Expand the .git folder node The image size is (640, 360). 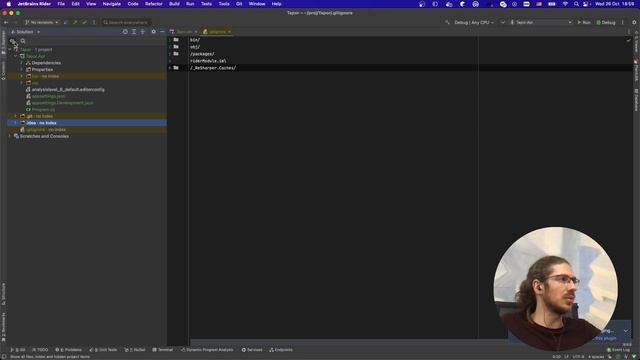[16, 116]
